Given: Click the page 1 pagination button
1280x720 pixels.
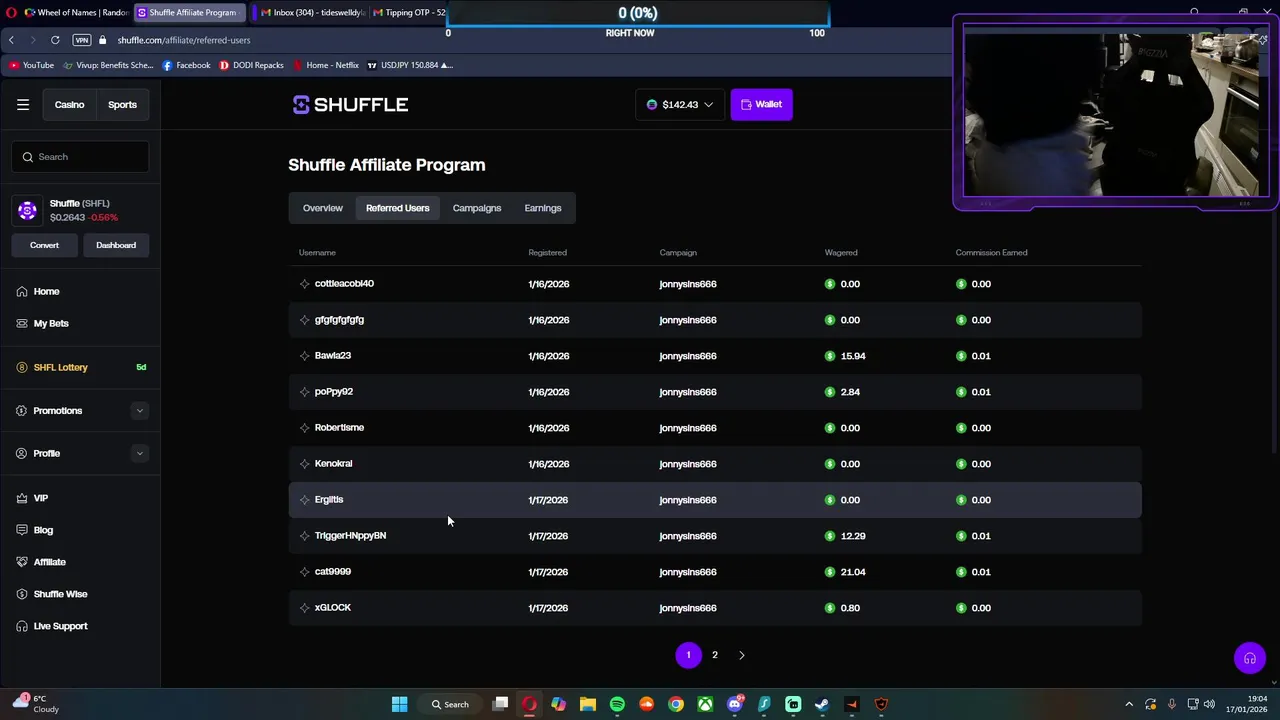Looking at the screenshot, I should pyautogui.click(x=688, y=655).
